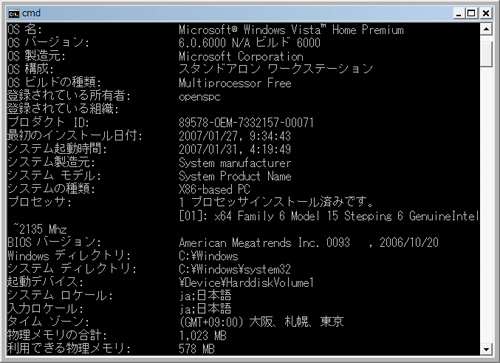The height and width of the screenshot is (363, 500).
Task: Click the scrollbar up arrow
Action: tap(486, 29)
